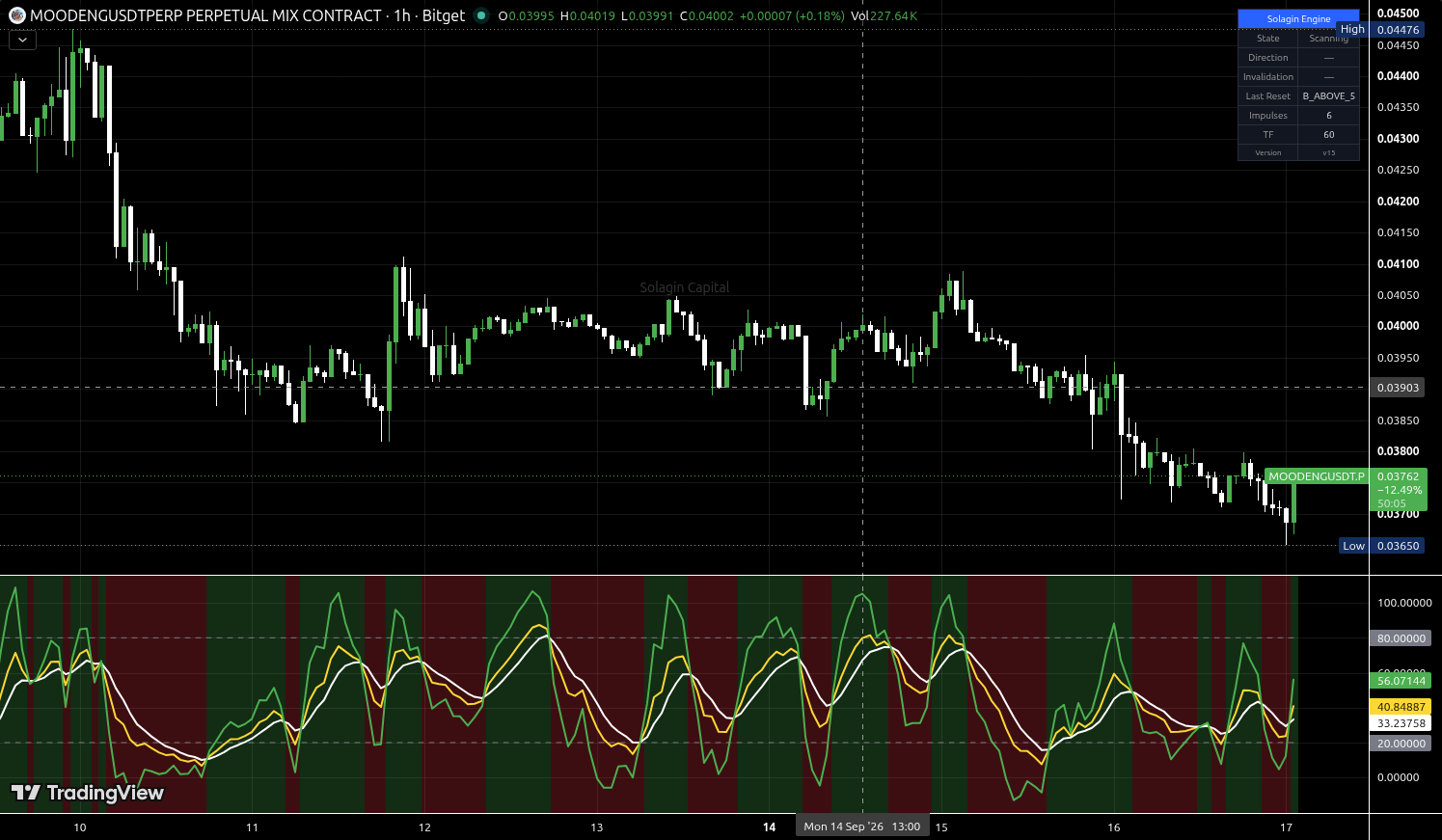Click the State row label
The height and width of the screenshot is (840, 1442).
[x=1267, y=39]
